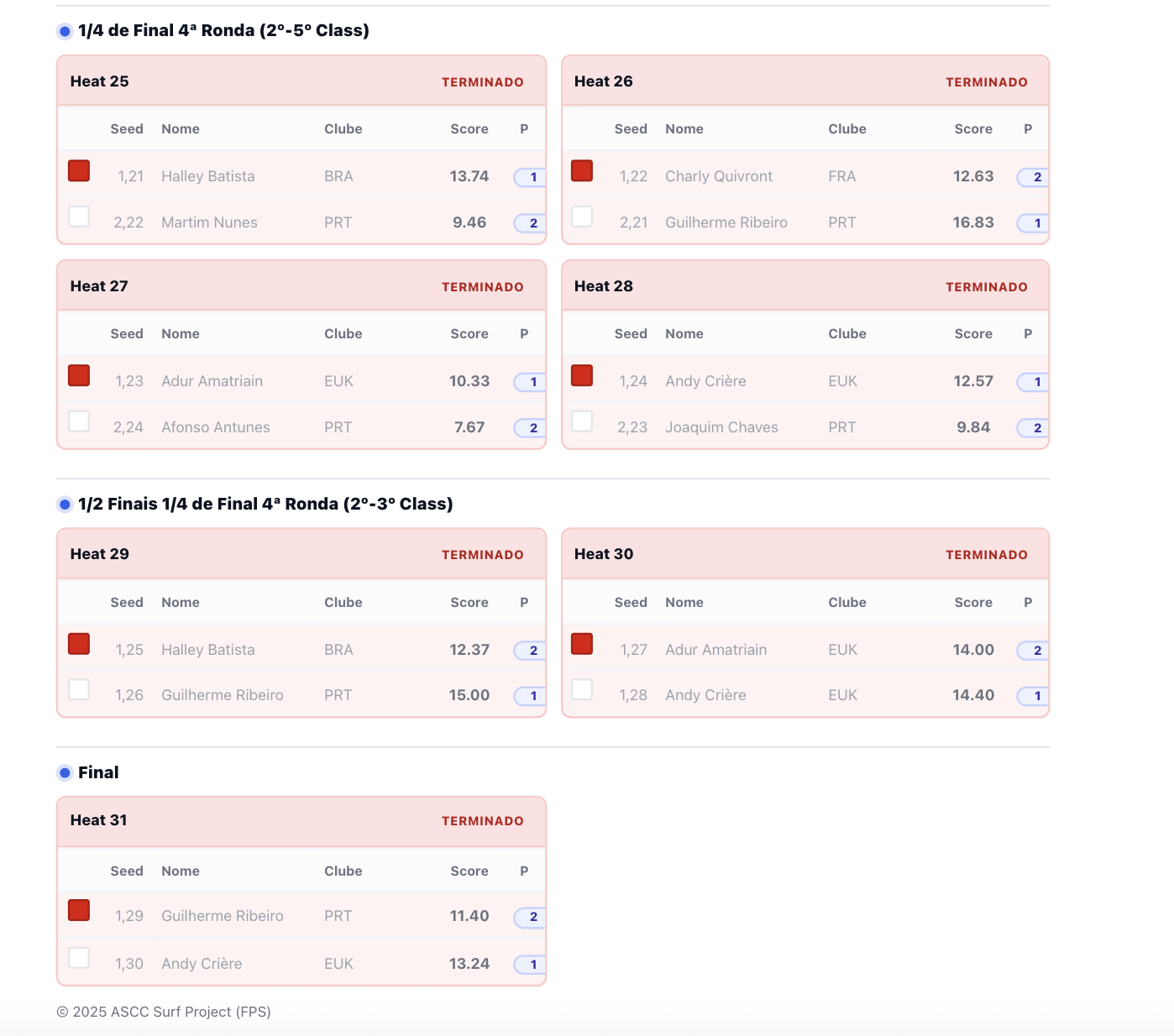This screenshot has height=1036, width=1174.
Task: Click the red jersey swatch for Halley Batista in Heat 29
Action: 79,644
